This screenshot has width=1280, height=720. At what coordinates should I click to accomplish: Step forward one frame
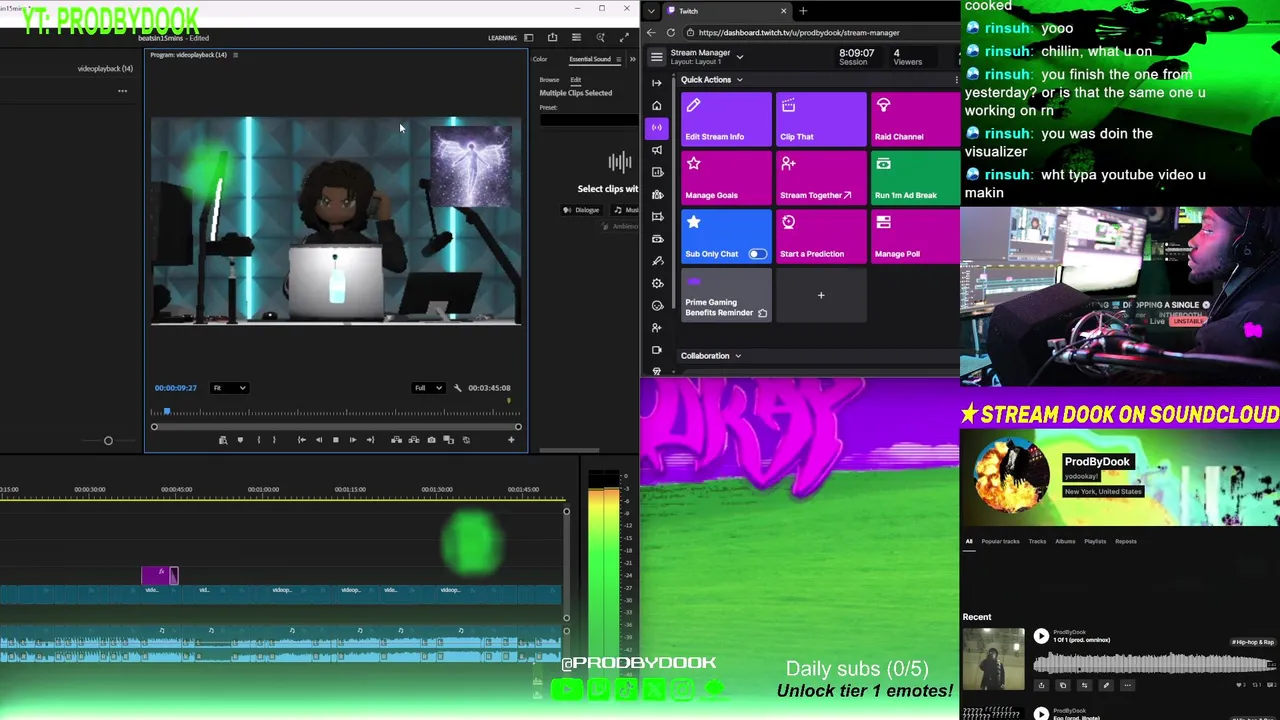(x=352, y=440)
